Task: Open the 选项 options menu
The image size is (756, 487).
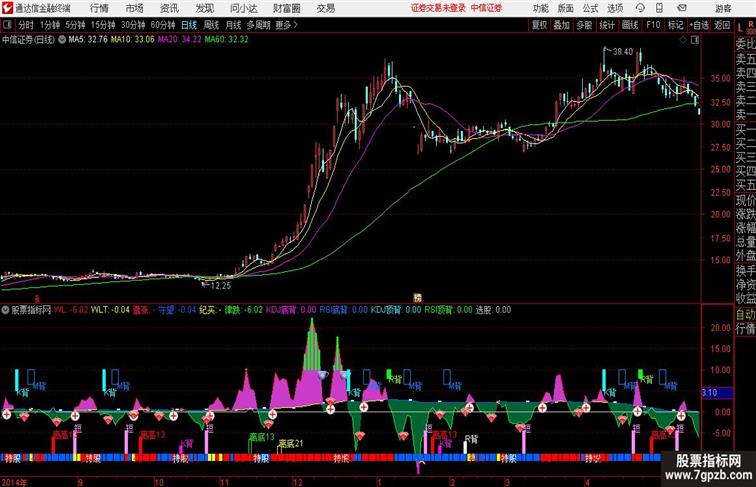Action: point(615,8)
